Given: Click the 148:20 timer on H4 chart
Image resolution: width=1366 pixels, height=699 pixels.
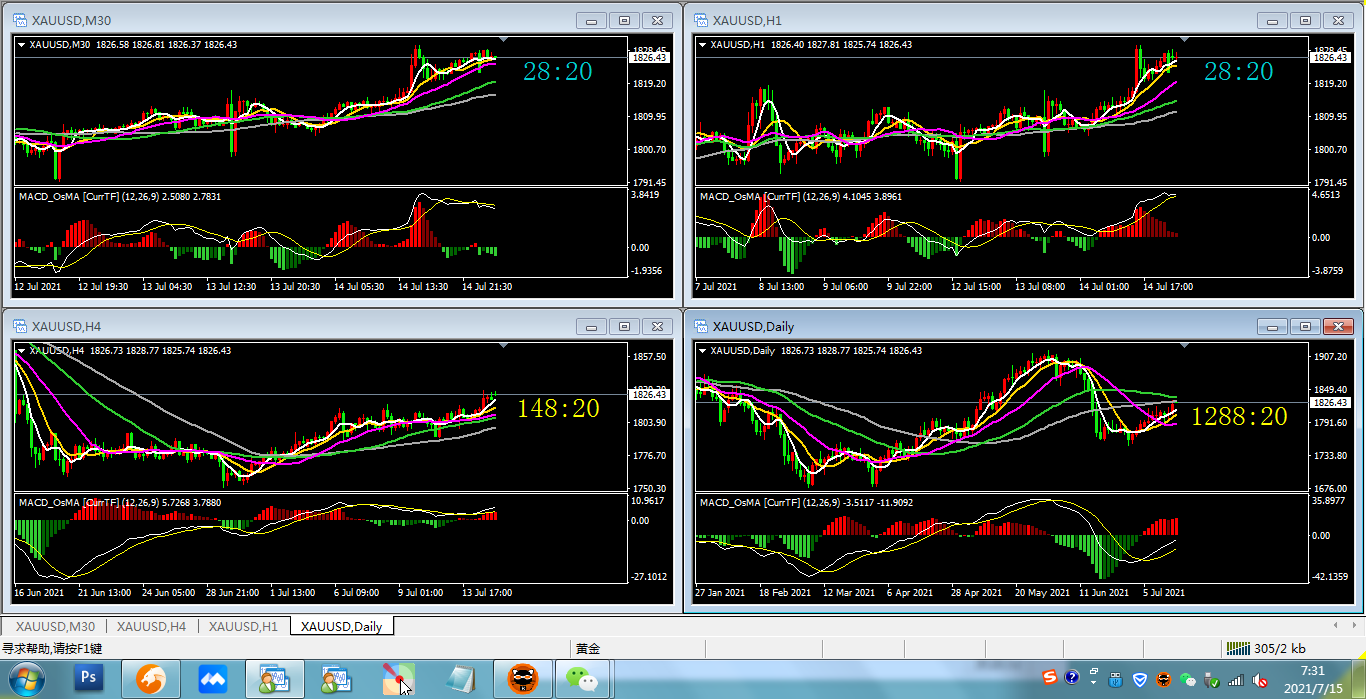Looking at the screenshot, I should [x=558, y=408].
